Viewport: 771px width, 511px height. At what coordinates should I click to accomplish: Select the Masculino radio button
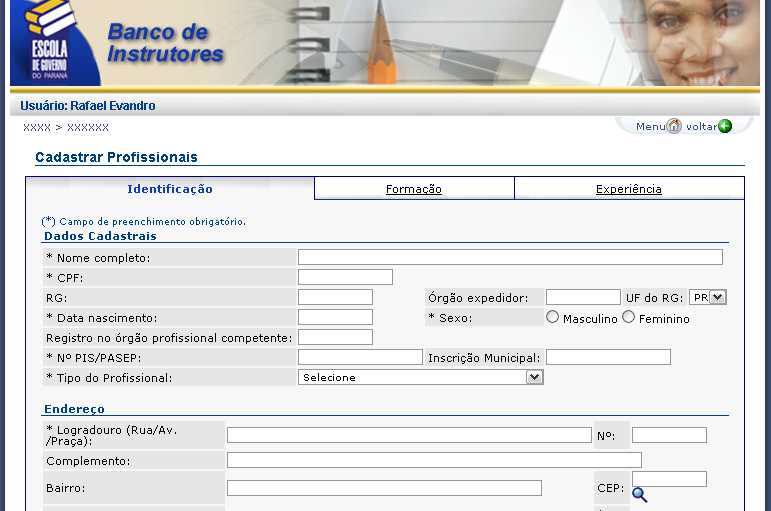[552, 317]
